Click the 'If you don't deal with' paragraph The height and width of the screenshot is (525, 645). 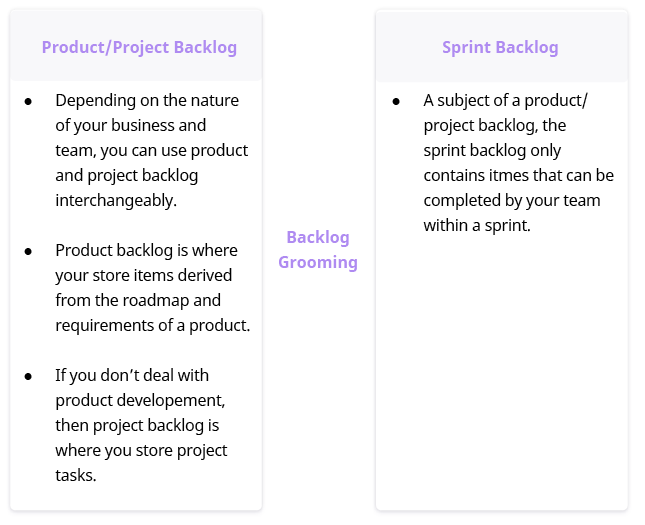[x=141, y=425]
